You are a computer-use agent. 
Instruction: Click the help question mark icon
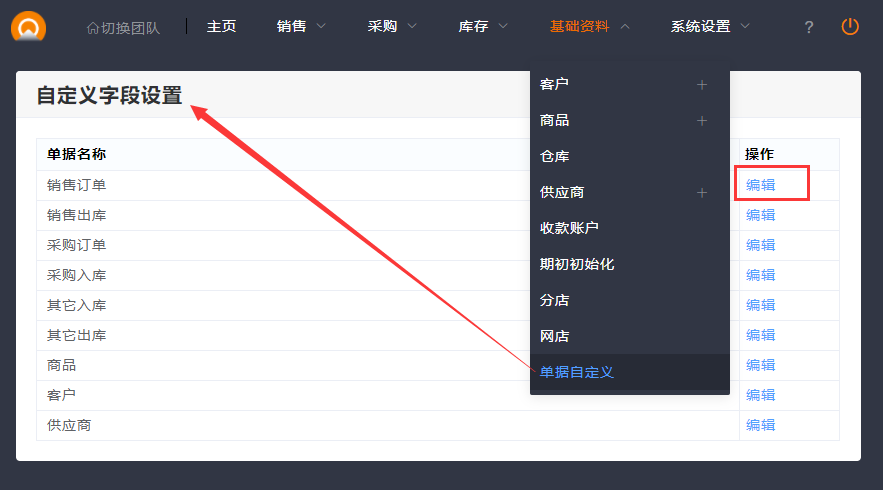click(809, 27)
